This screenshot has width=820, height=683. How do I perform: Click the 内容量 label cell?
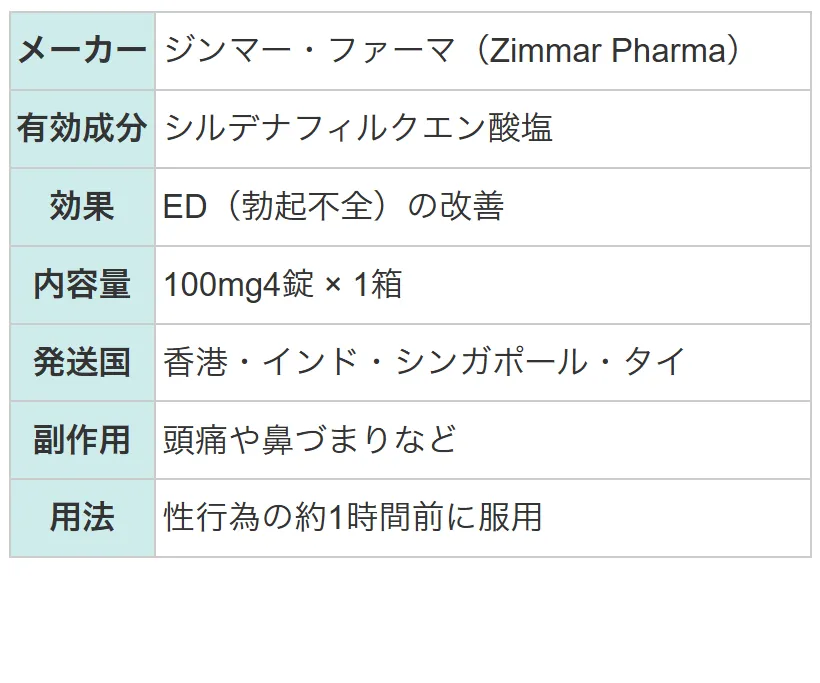click(x=83, y=285)
